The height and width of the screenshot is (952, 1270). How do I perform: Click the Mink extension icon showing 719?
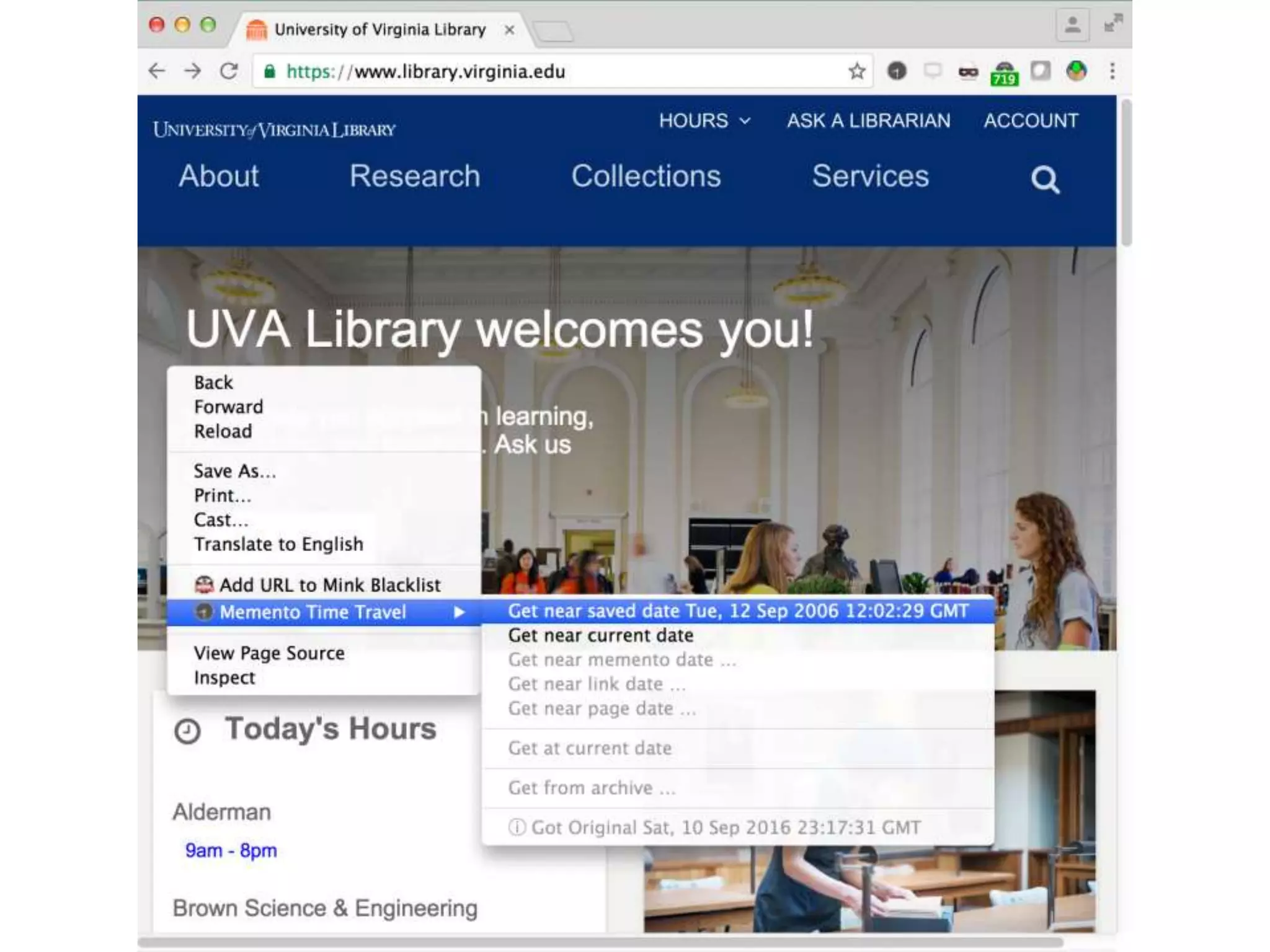coord(1004,73)
